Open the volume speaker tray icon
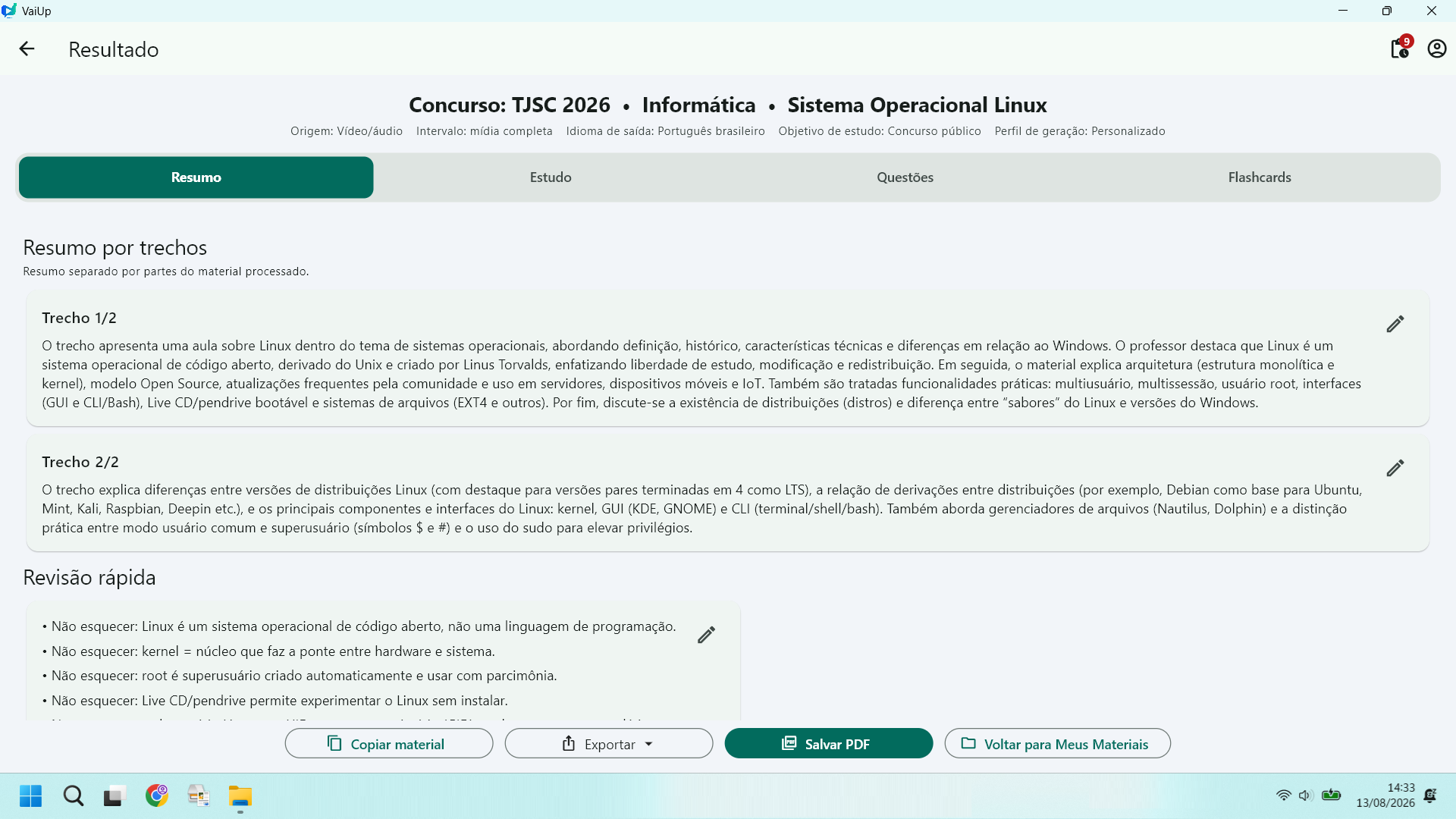Image resolution: width=1456 pixels, height=819 pixels. tap(1305, 795)
